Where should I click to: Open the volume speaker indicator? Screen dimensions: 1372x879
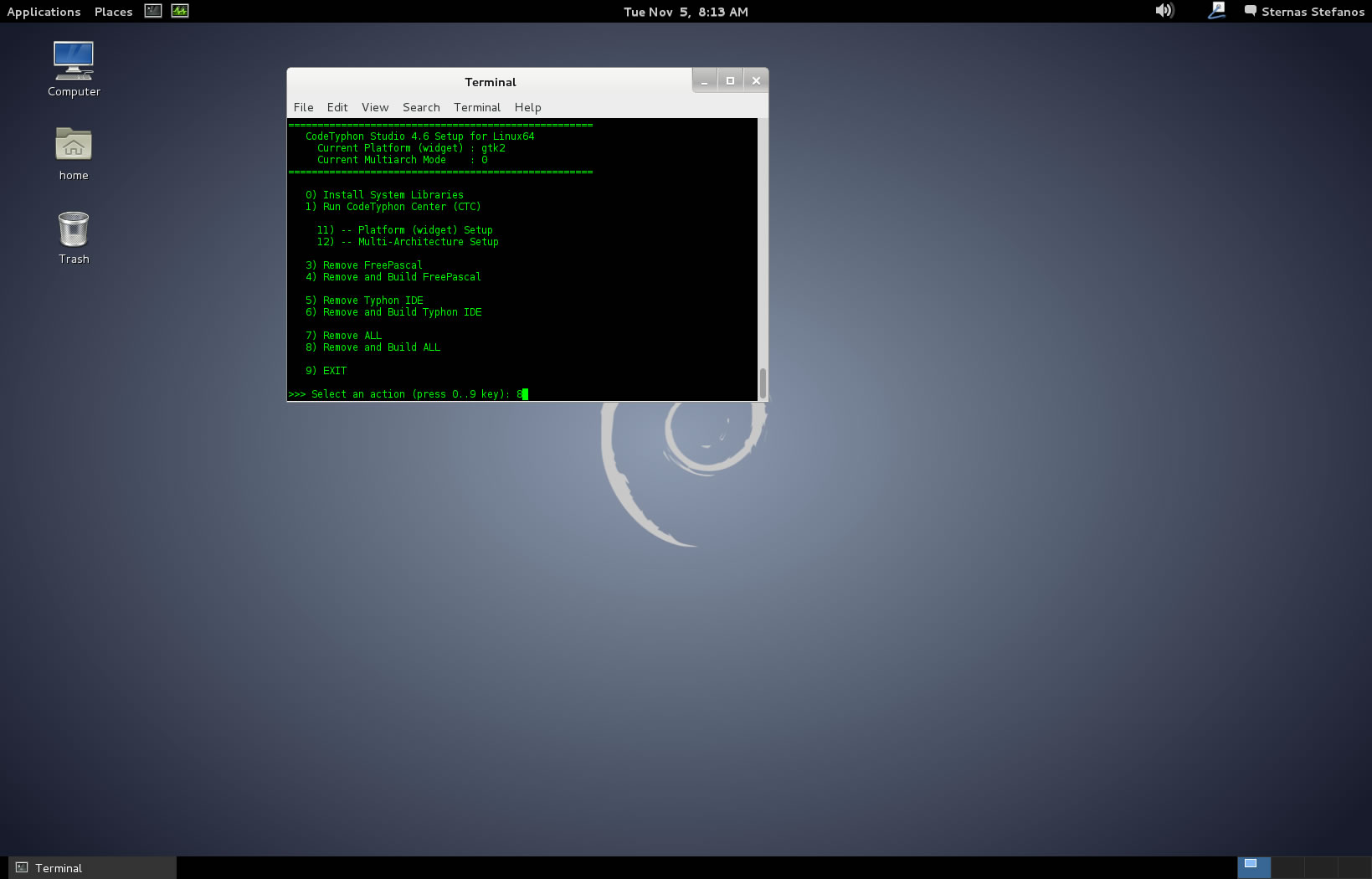(x=1164, y=11)
